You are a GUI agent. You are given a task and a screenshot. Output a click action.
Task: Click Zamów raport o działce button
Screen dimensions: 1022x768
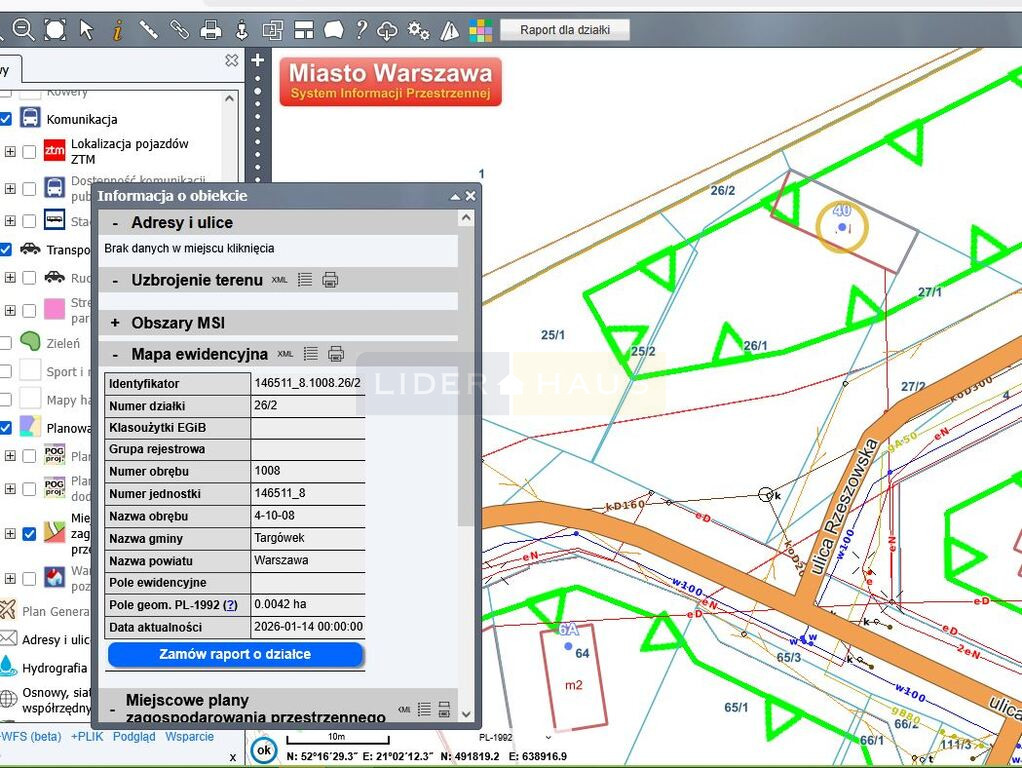point(235,655)
